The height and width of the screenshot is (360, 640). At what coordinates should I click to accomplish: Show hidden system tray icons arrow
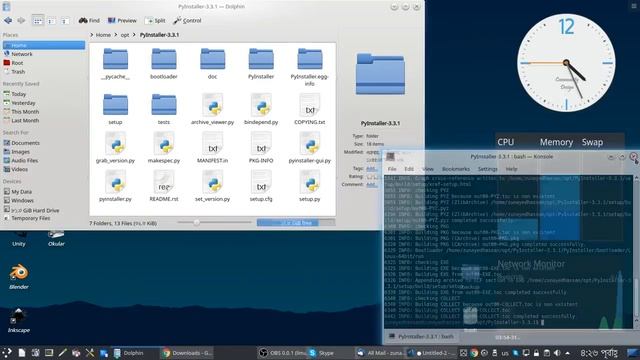pyautogui.click(x=568, y=353)
